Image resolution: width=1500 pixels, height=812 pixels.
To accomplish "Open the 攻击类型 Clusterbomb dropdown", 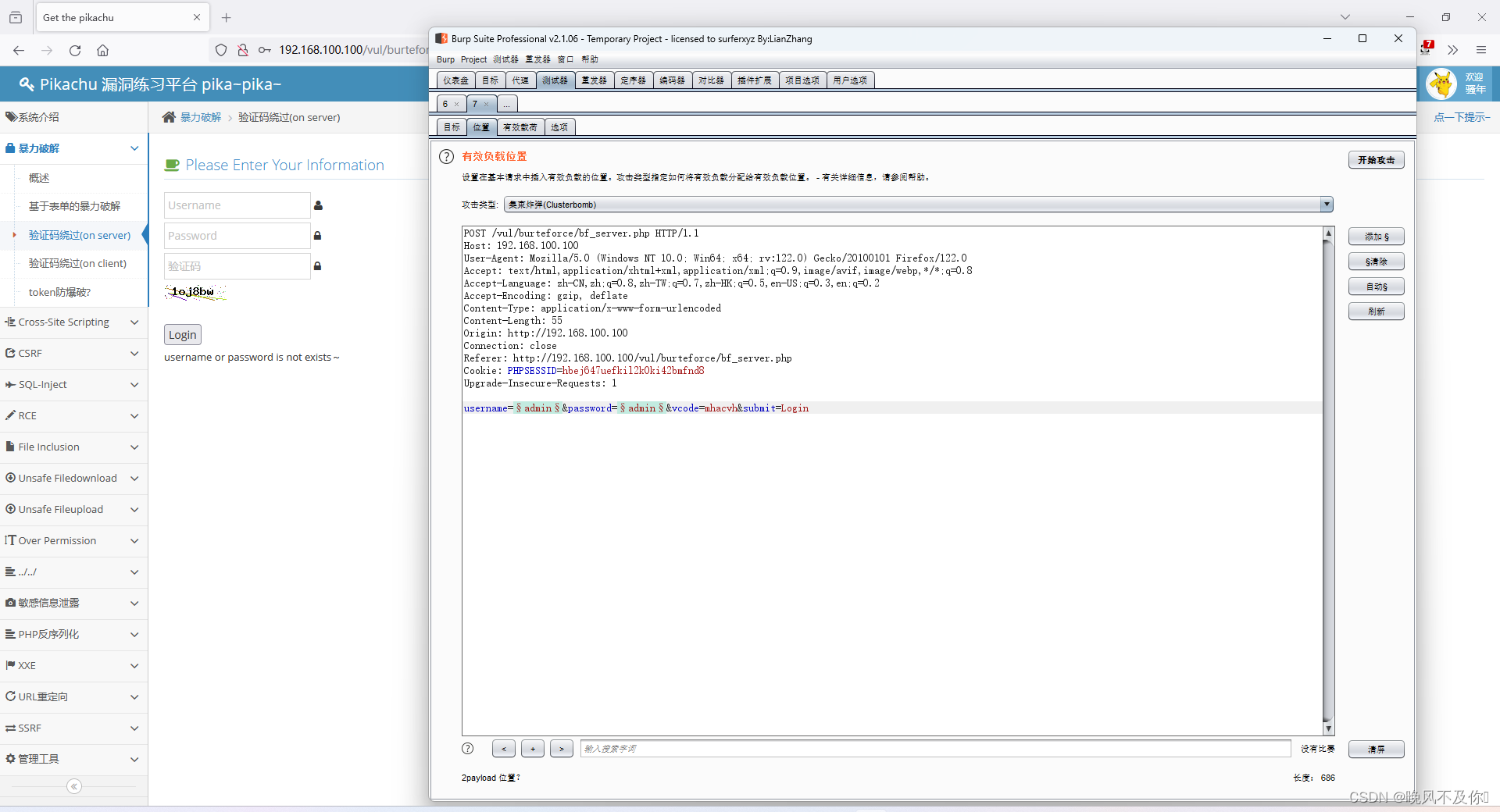I will point(918,205).
